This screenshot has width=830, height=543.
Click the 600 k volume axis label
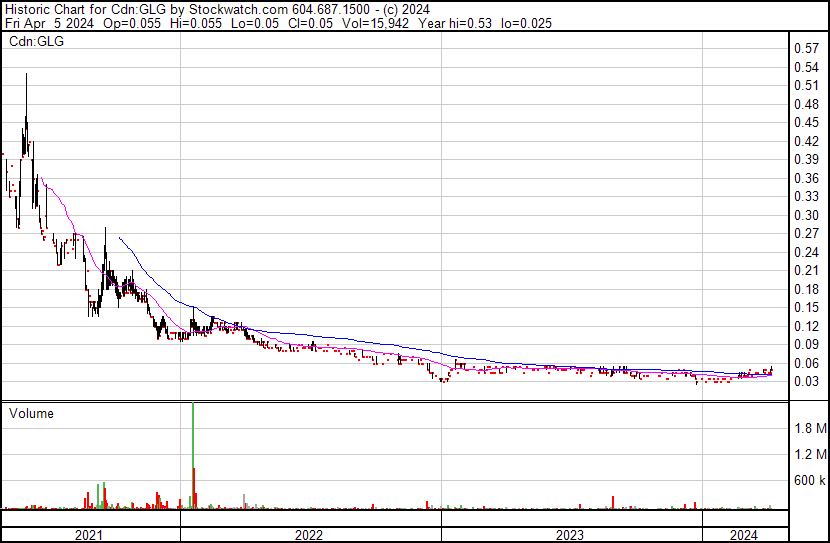[810, 480]
